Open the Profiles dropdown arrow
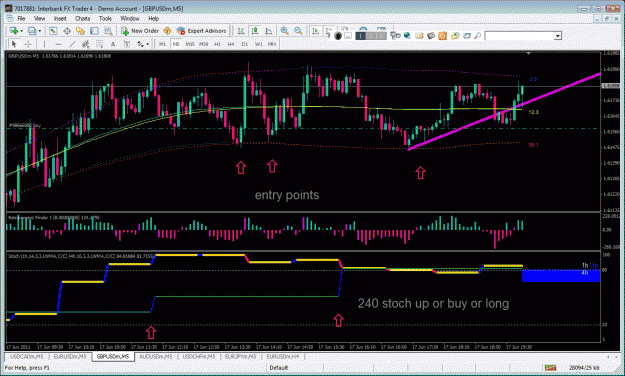 tap(40, 31)
